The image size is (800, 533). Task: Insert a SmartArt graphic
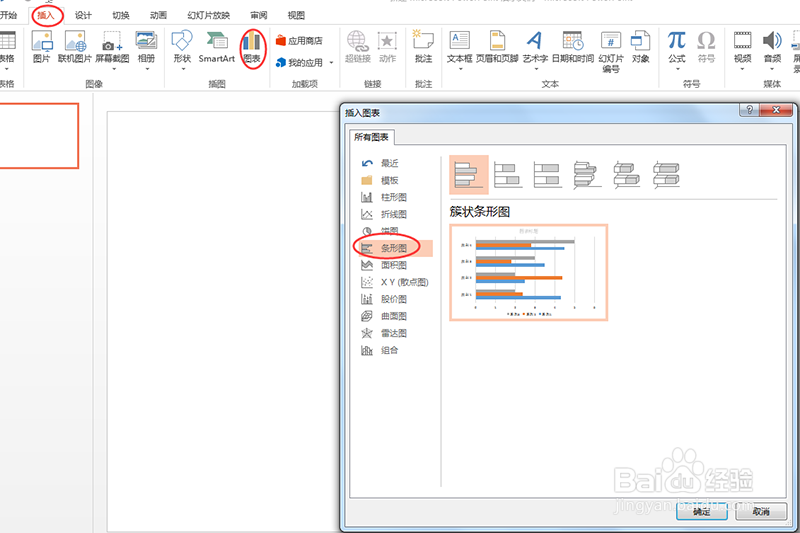[216, 47]
